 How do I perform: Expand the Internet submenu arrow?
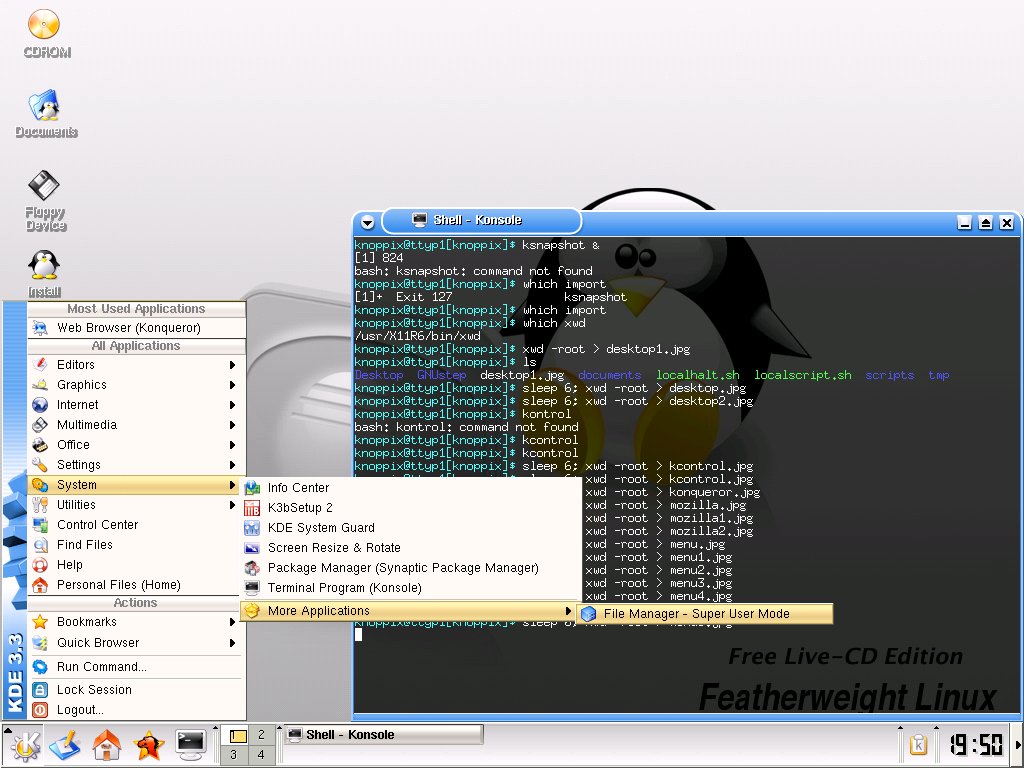(232, 405)
